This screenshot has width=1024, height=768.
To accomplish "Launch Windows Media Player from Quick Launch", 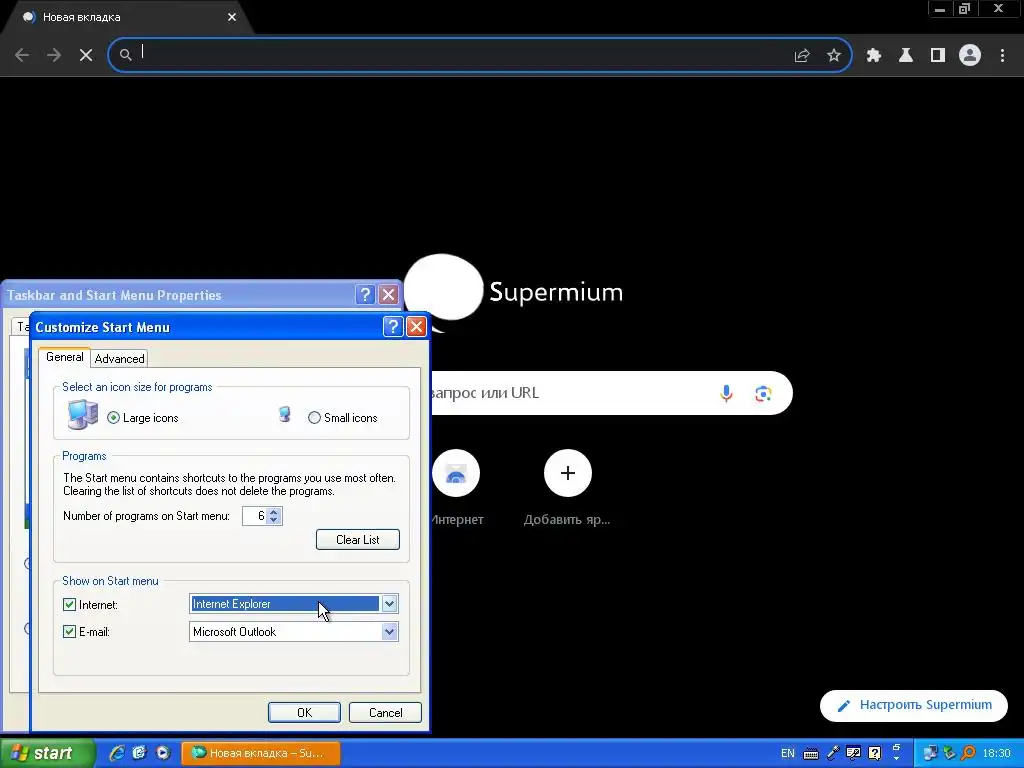I will pos(163,753).
